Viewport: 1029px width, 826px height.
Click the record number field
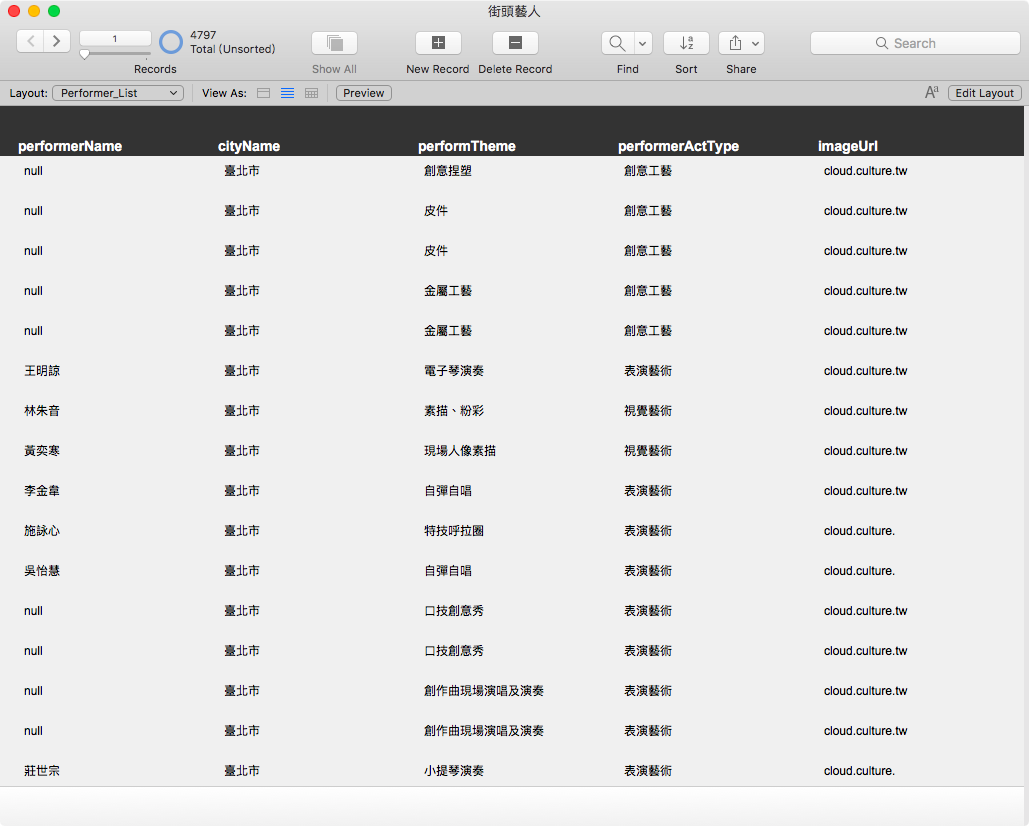pos(115,39)
